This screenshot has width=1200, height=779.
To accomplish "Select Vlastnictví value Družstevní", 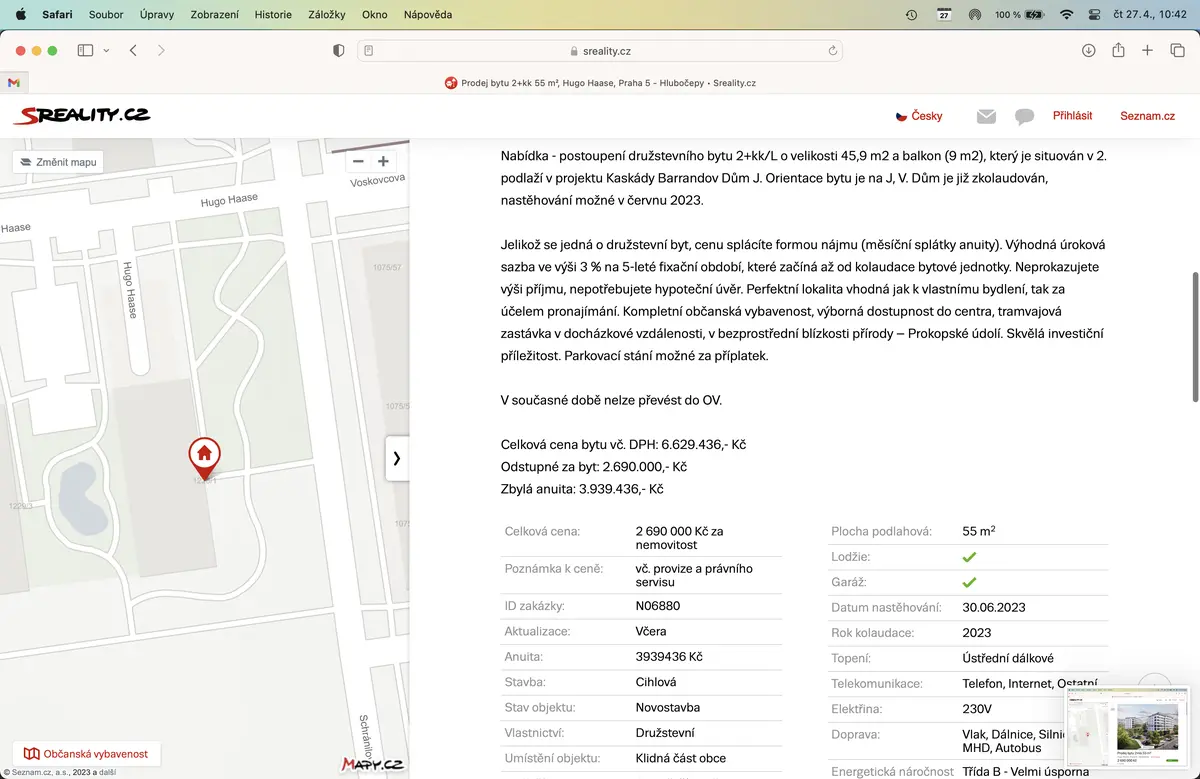I will [x=666, y=733].
